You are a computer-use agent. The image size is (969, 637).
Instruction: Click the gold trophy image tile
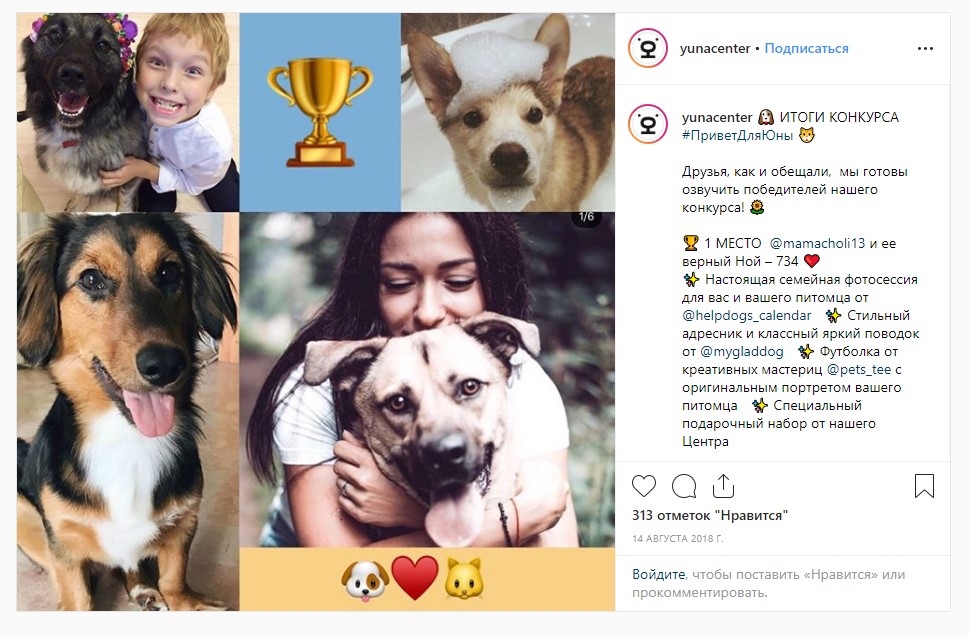point(320,112)
